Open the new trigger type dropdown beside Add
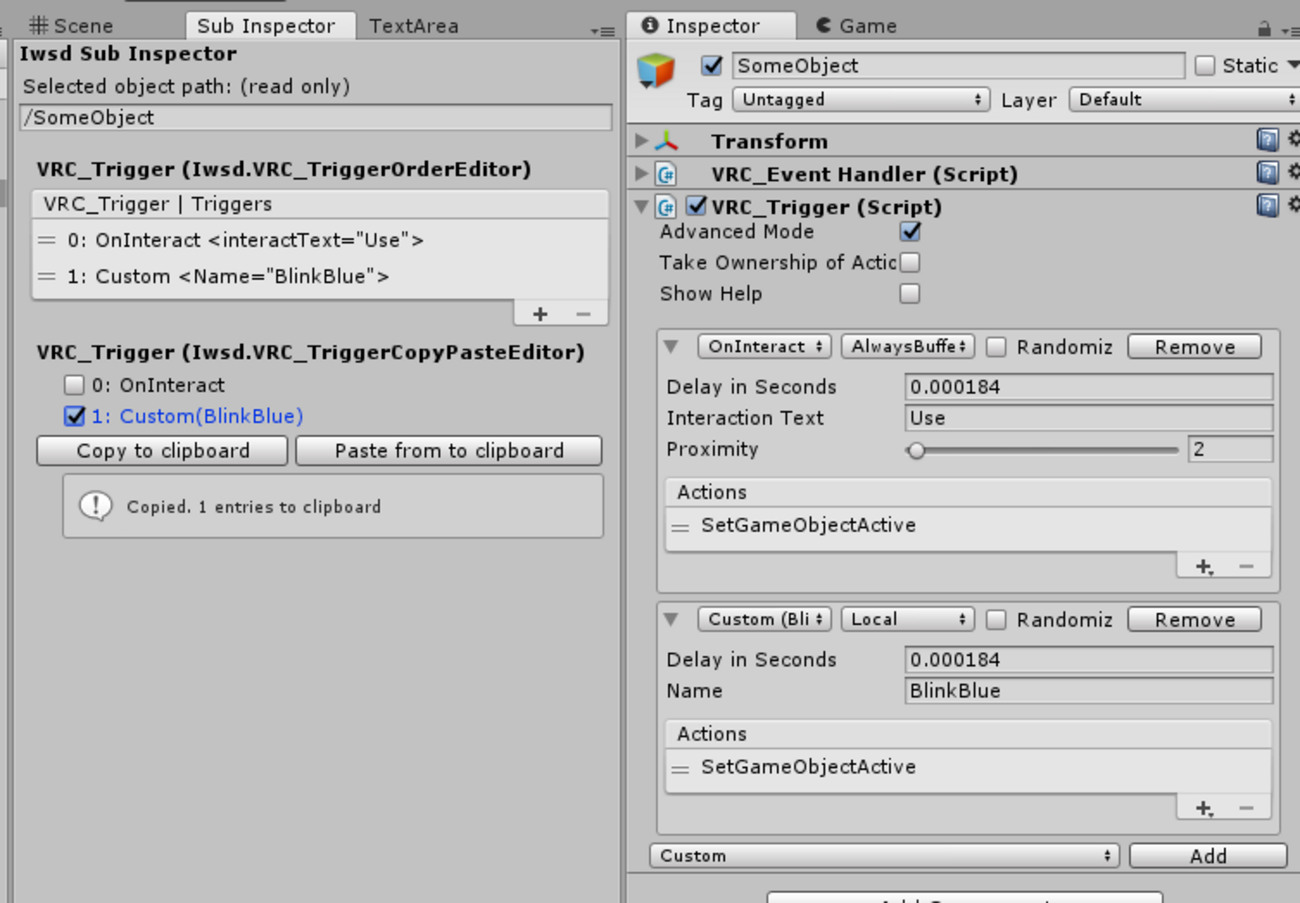This screenshot has height=903, width=1300. click(x=885, y=856)
